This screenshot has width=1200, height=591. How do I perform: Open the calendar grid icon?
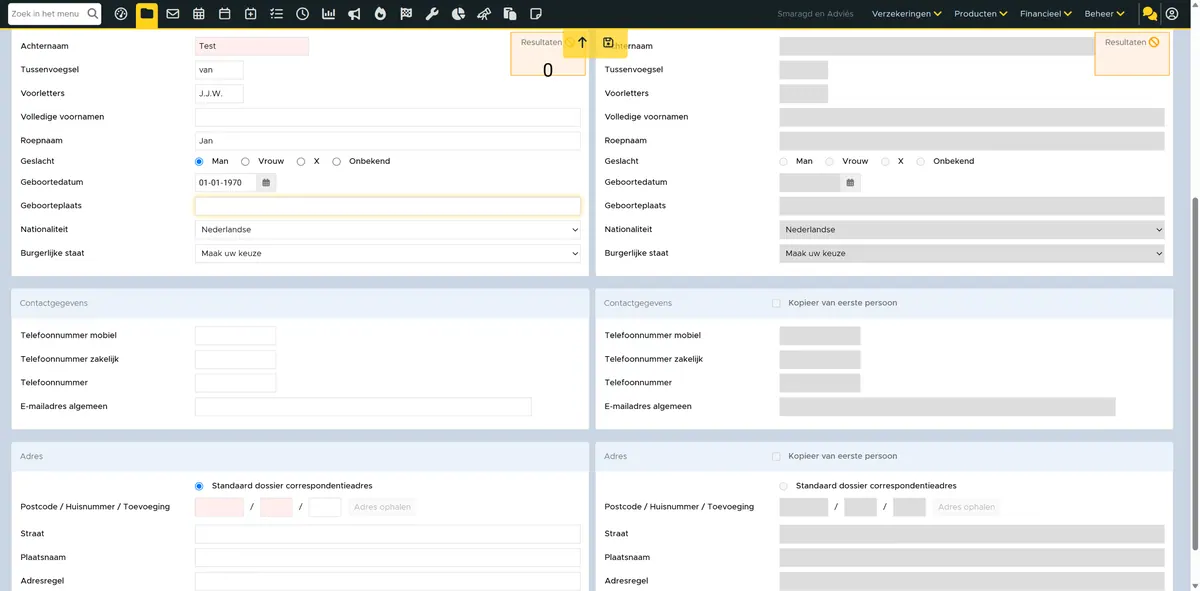199,14
